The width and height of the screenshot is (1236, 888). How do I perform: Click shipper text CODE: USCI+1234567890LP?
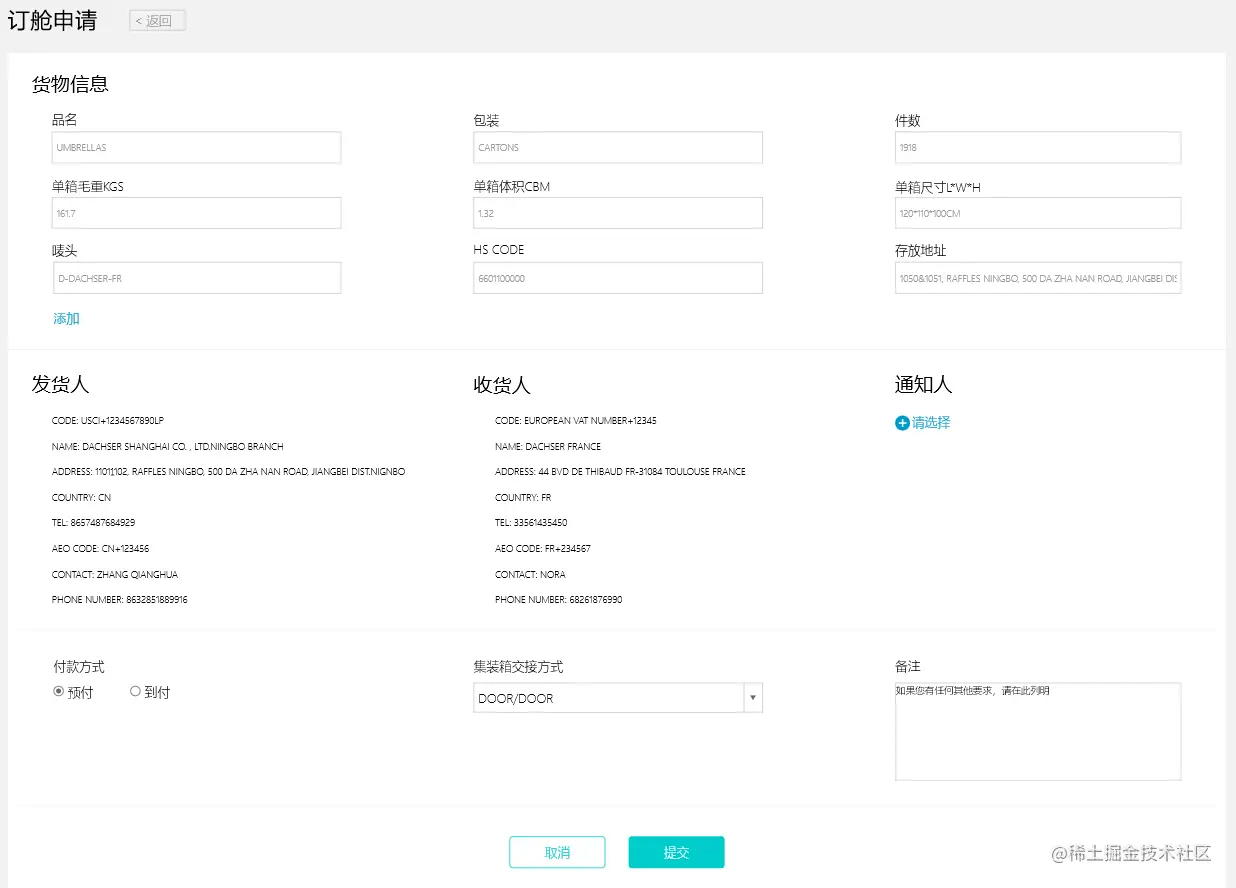pyautogui.click(x=108, y=421)
